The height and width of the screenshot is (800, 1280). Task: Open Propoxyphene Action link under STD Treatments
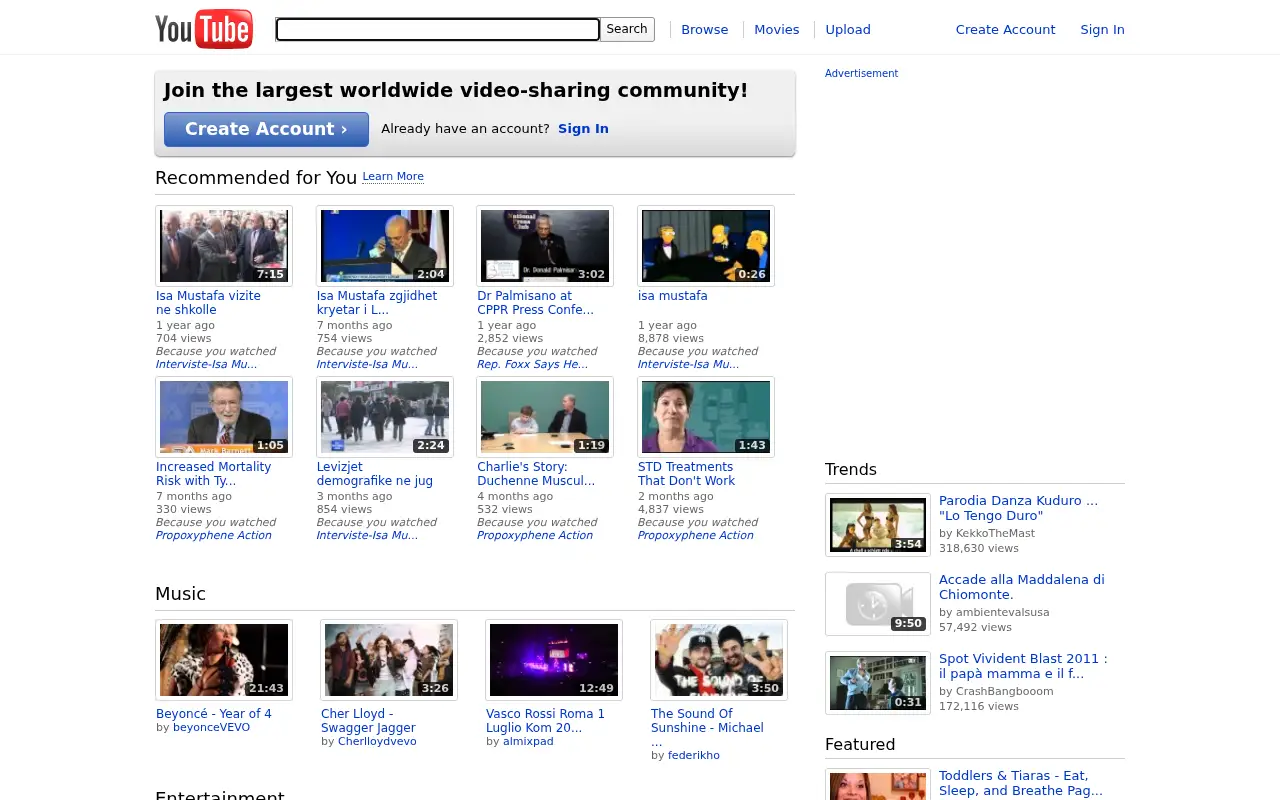click(x=696, y=536)
